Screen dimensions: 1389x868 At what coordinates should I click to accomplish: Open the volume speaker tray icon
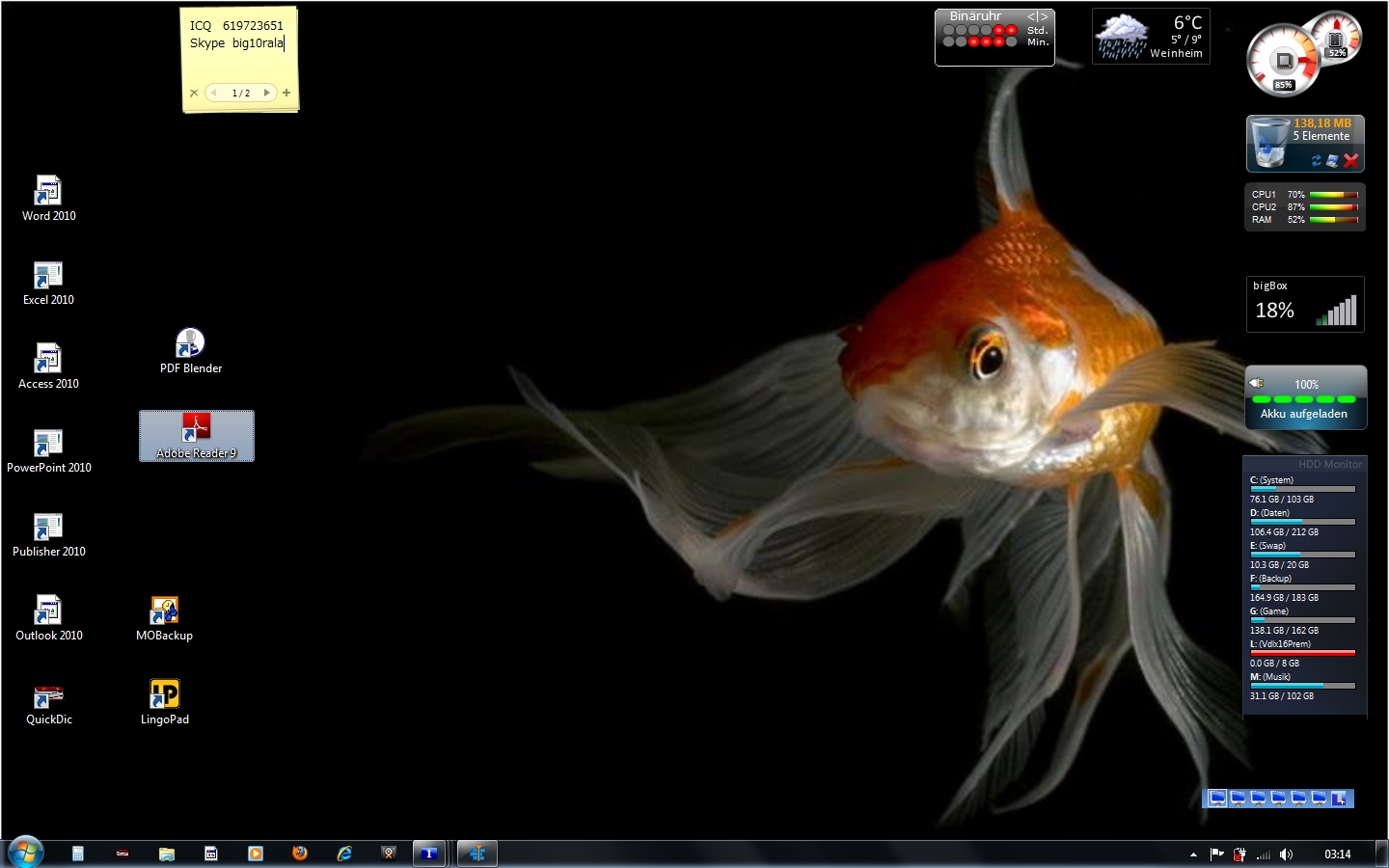tap(1286, 854)
